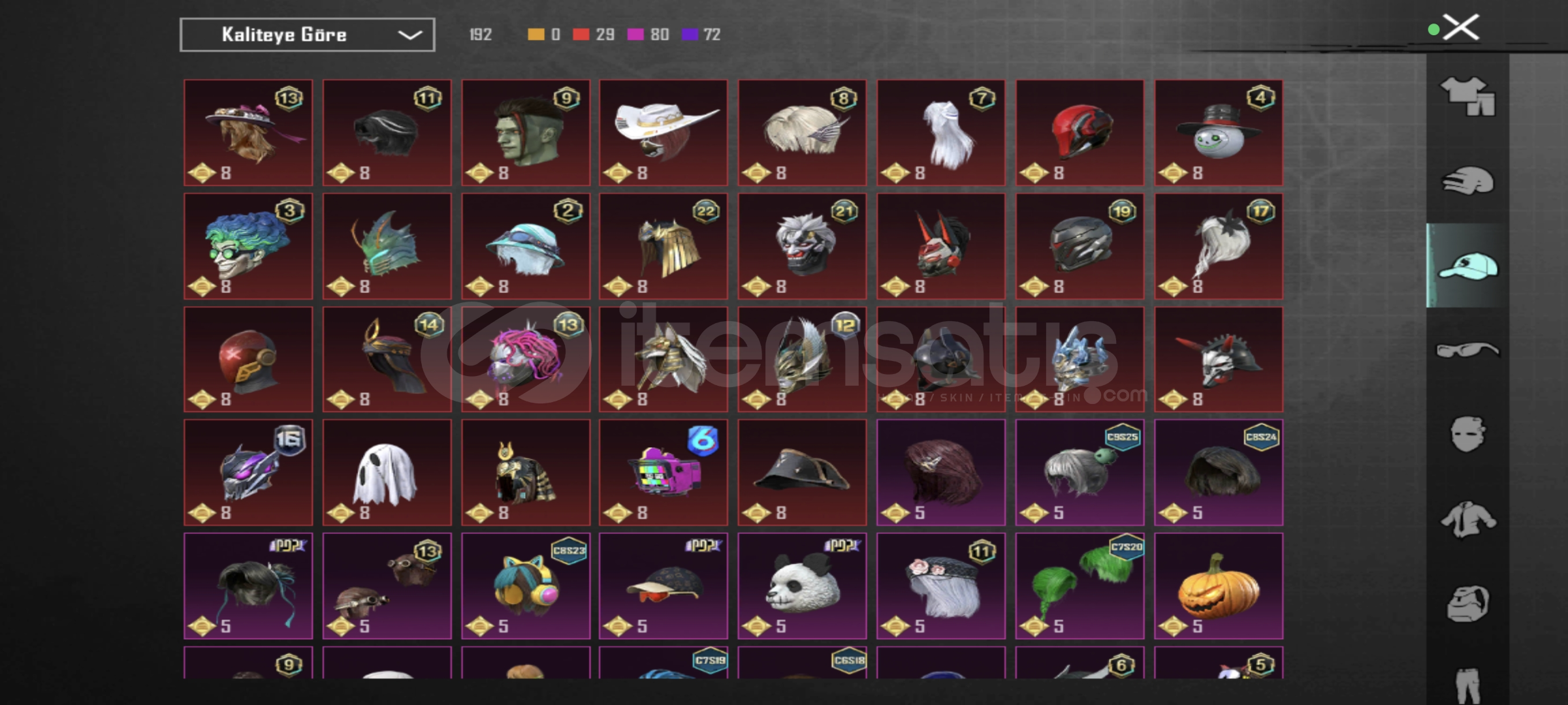
Task: Select the panda head item
Action: 802,586
